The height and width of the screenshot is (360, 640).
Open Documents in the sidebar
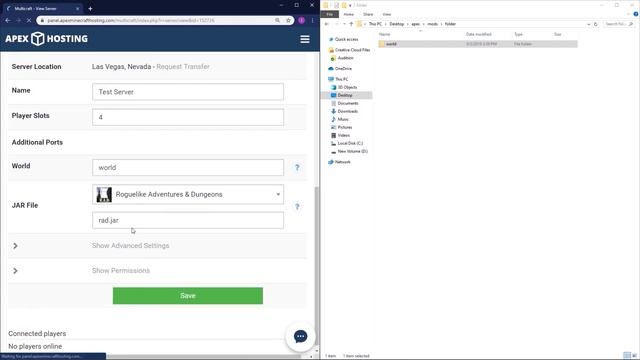click(x=348, y=103)
